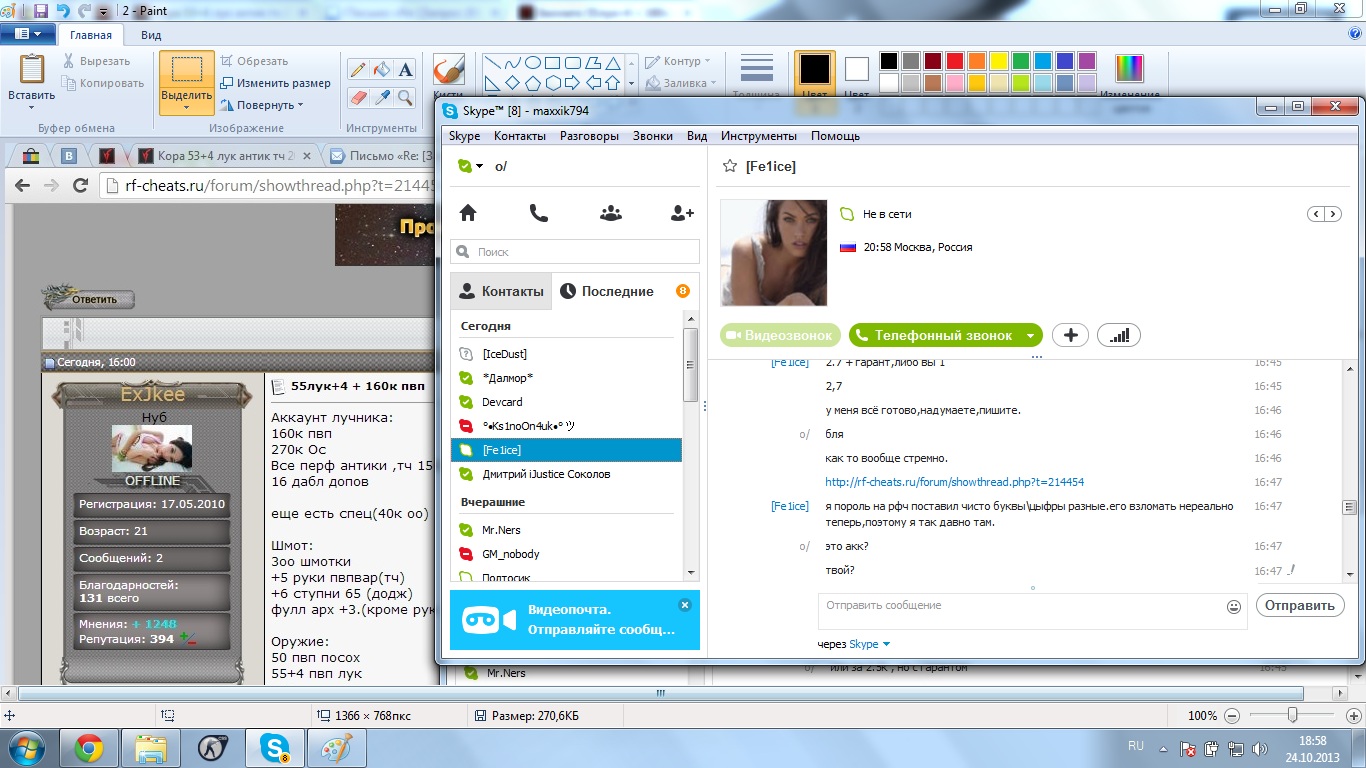The width and height of the screenshot is (1366, 768).
Task: Click the Undo arrow in Paint
Action: 63,11
